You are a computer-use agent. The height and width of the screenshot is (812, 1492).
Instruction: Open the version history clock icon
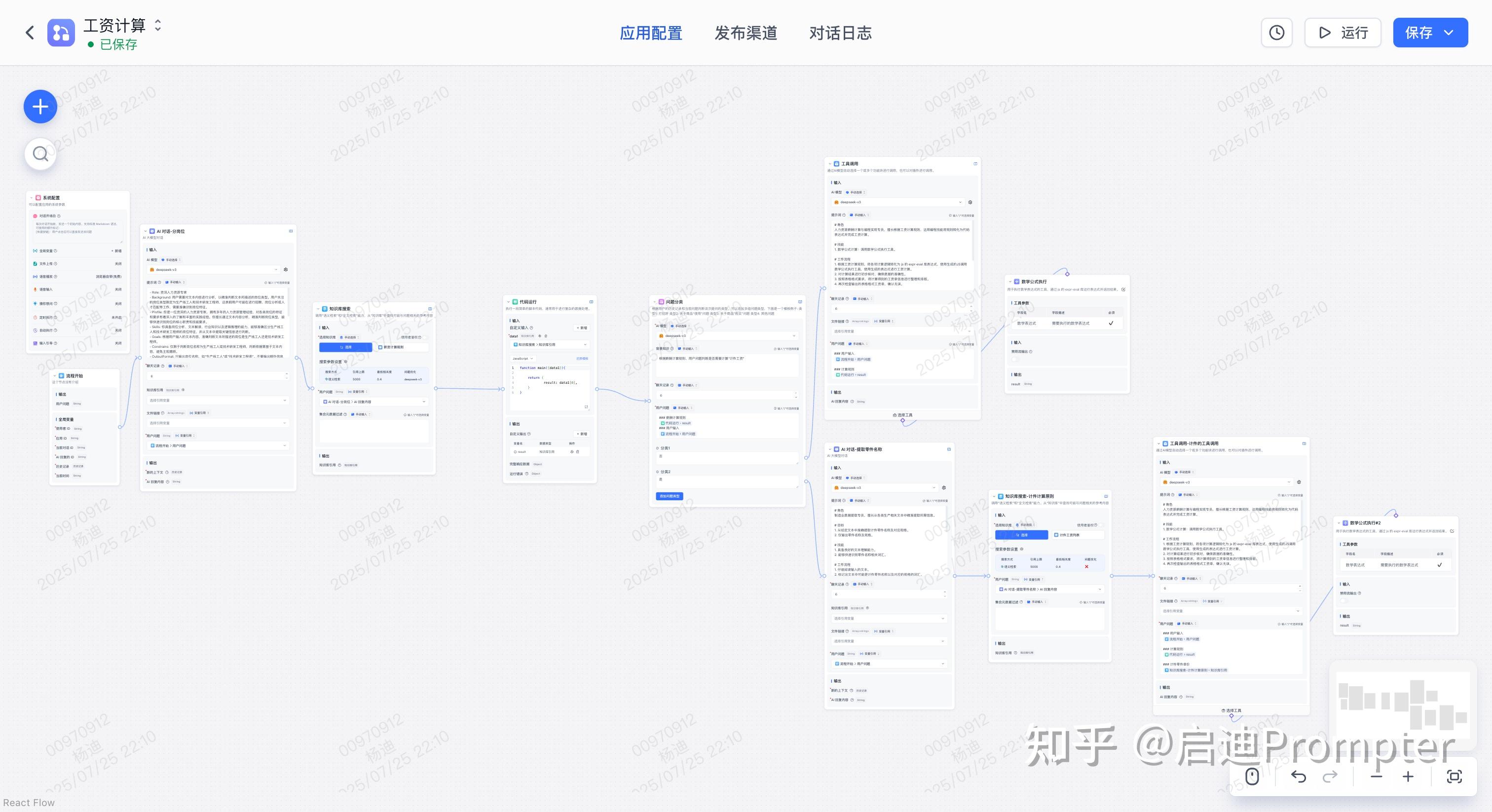point(1276,33)
